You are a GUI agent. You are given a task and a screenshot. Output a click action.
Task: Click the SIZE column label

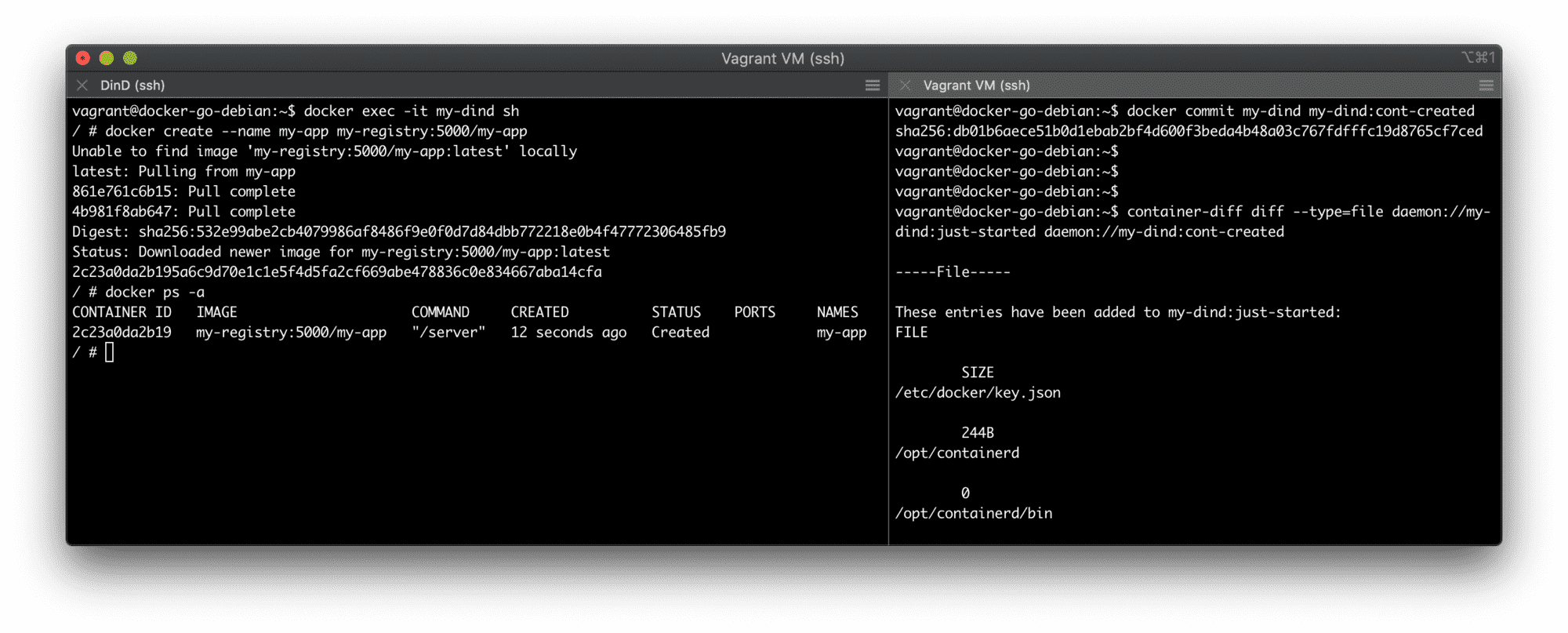(x=978, y=373)
